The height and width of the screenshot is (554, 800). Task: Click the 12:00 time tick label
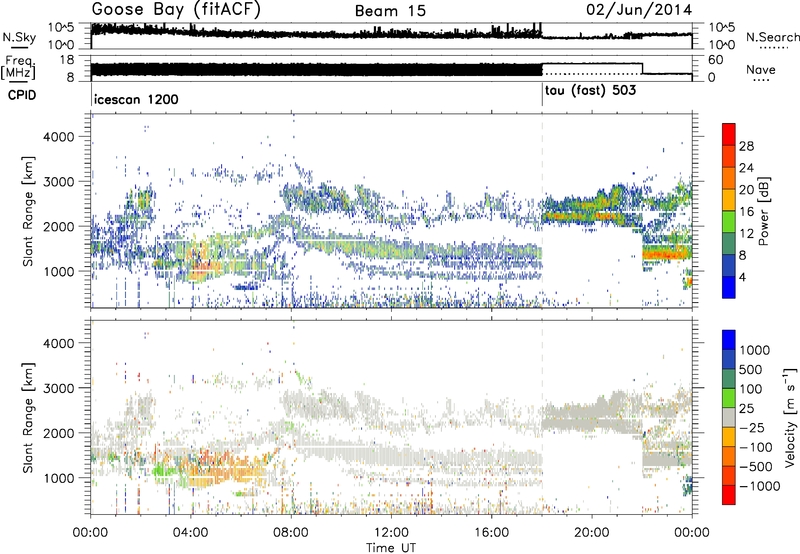pyautogui.click(x=391, y=533)
